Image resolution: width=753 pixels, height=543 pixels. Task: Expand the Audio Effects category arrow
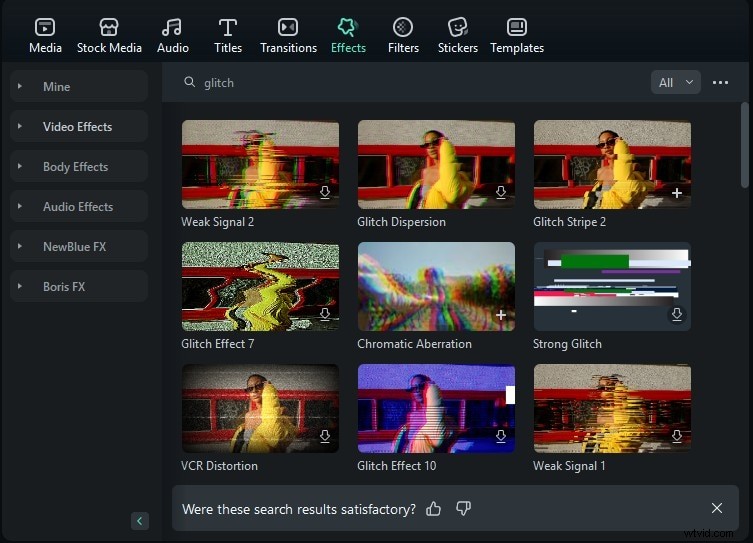click(20, 206)
